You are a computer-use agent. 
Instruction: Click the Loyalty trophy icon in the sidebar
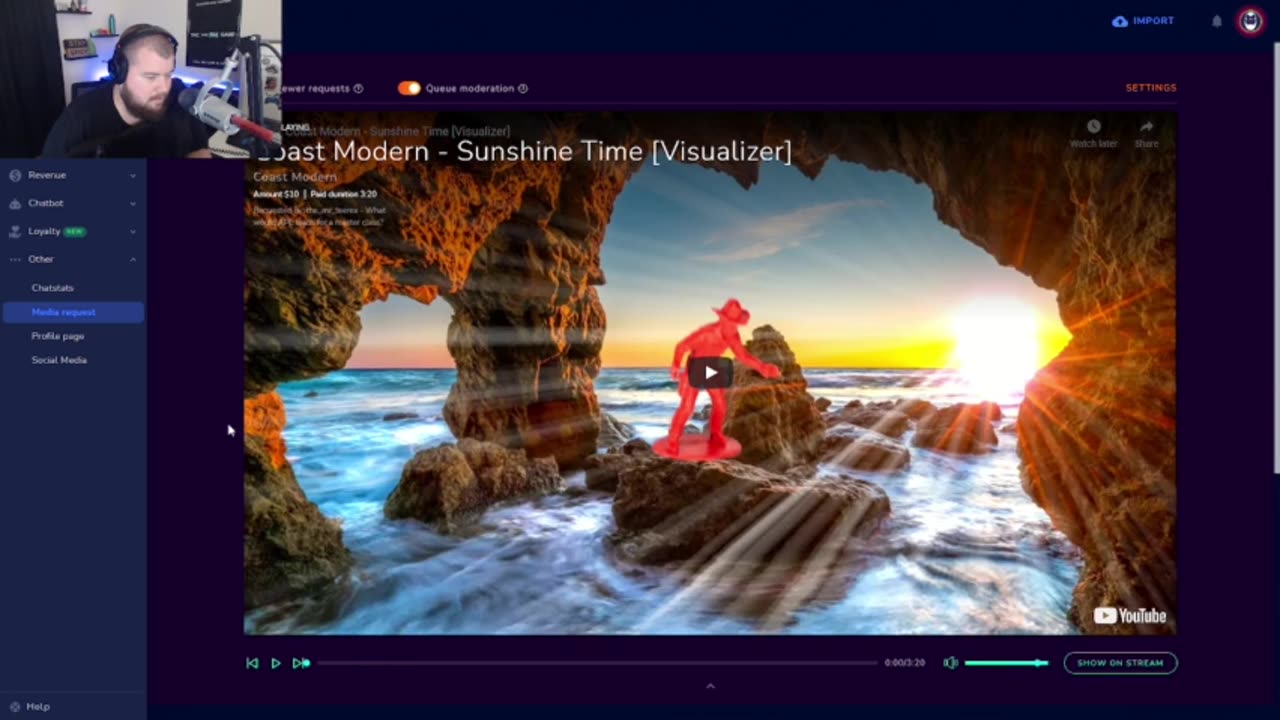[x=15, y=231]
